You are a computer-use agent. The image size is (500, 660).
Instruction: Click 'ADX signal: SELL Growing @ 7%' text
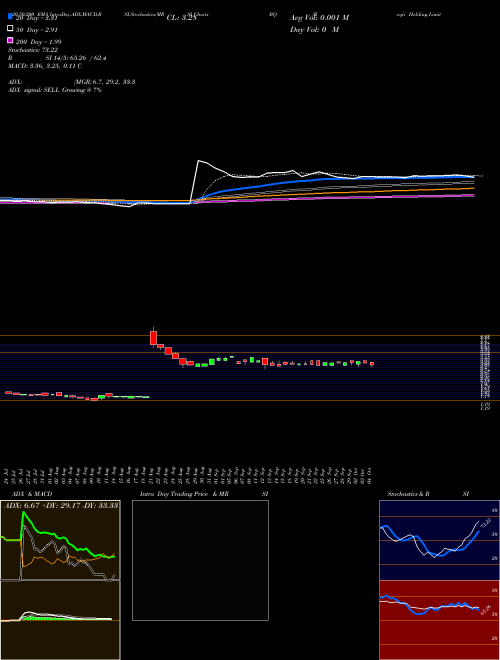point(55,90)
